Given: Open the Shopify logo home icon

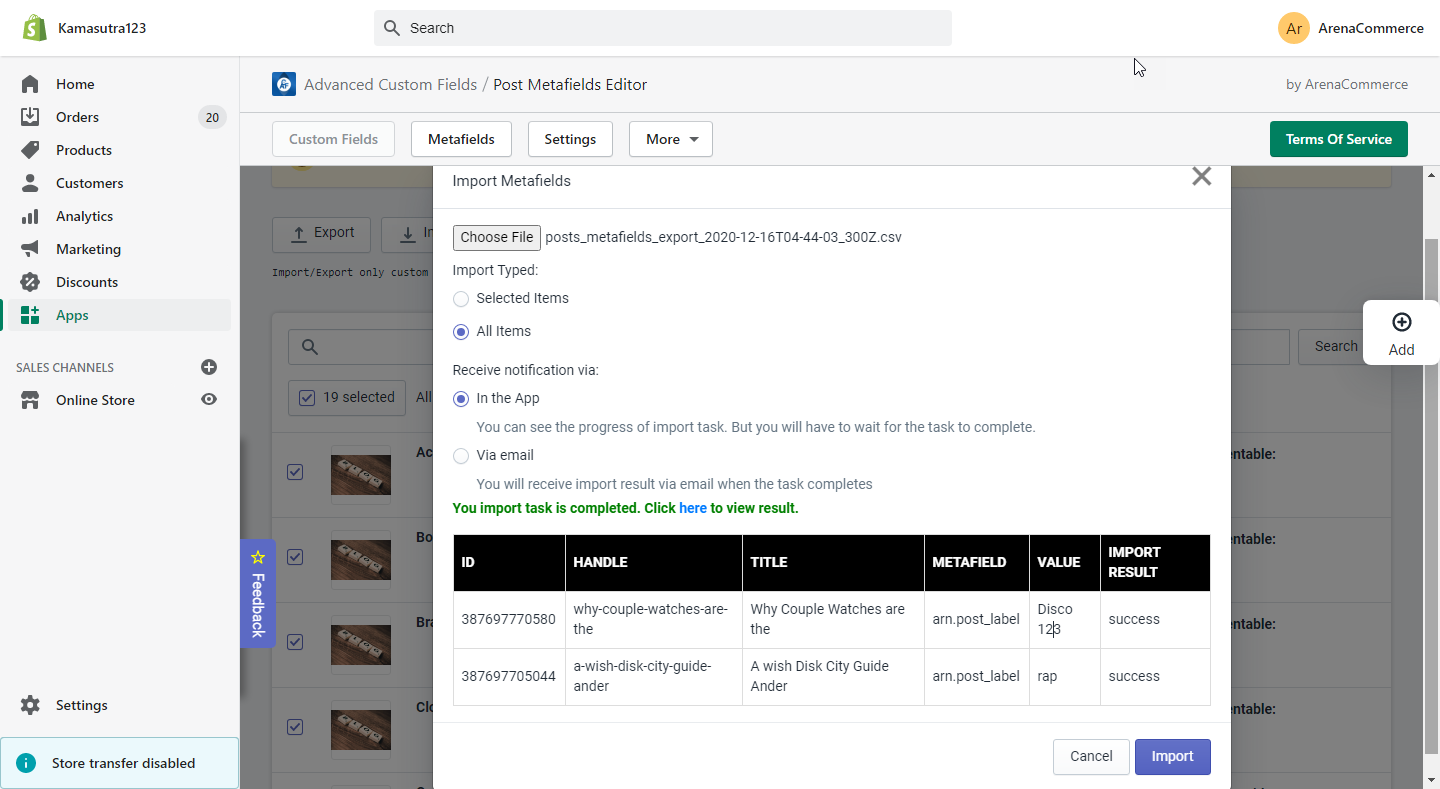Looking at the screenshot, I should pyautogui.click(x=35, y=28).
